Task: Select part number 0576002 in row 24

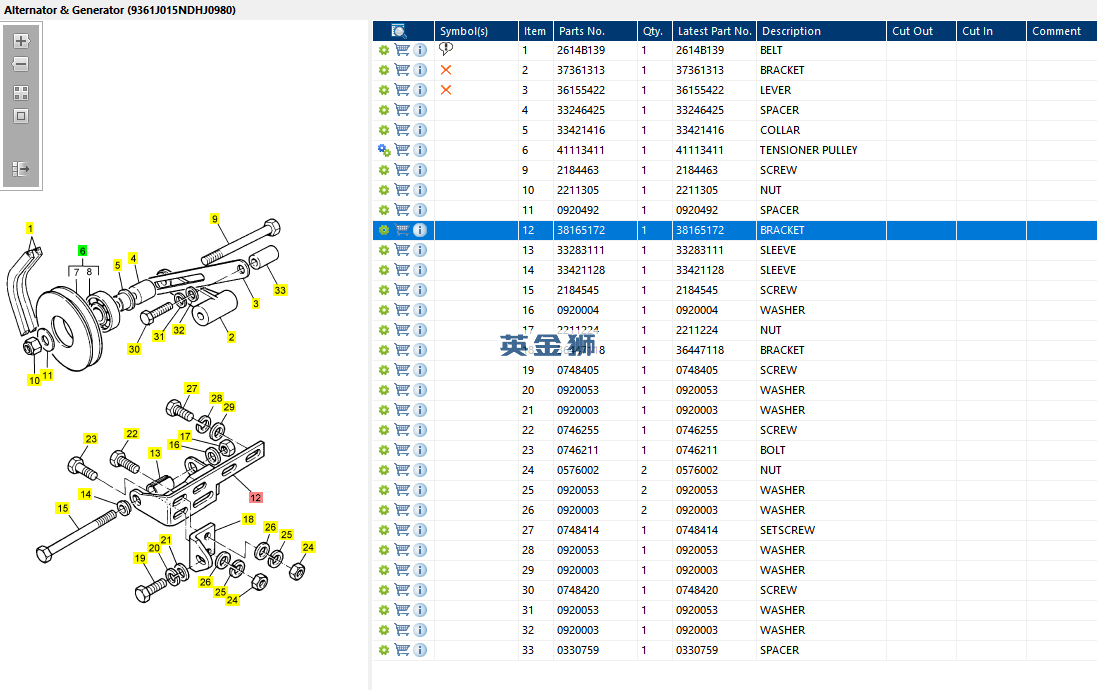Action: pyautogui.click(x=578, y=470)
